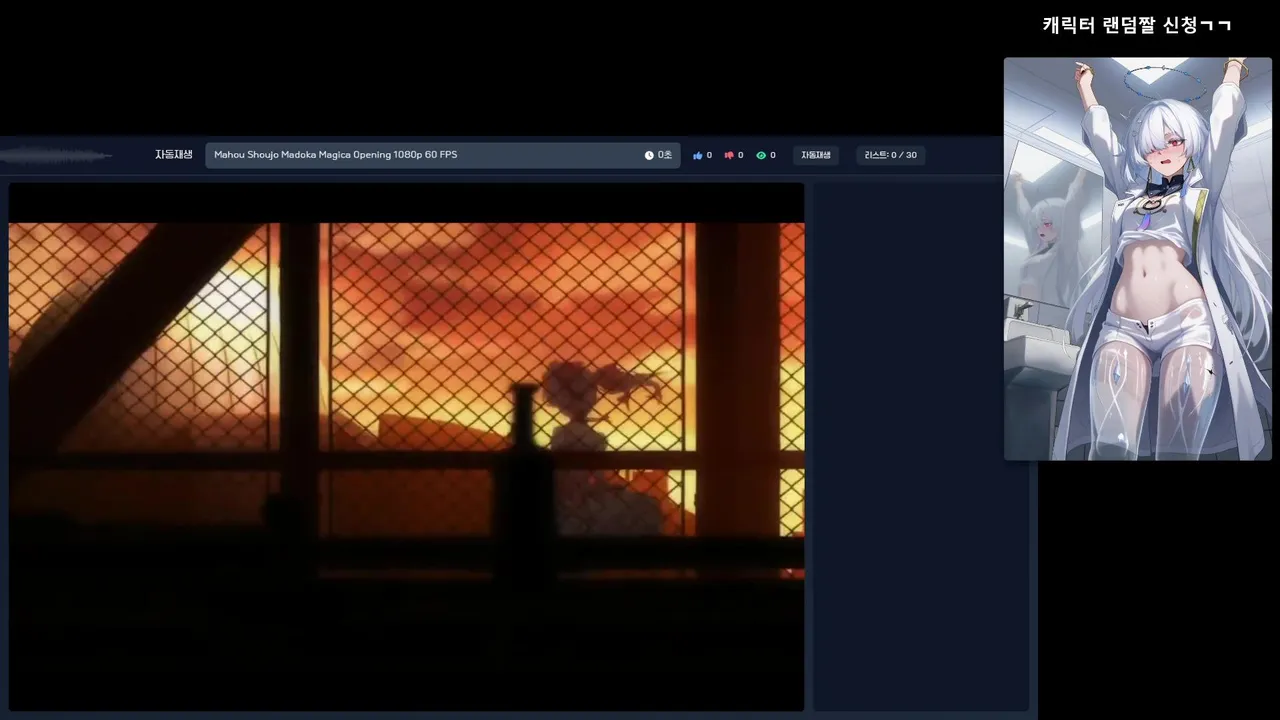Click the white-haired character image on right

point(1138,259)
